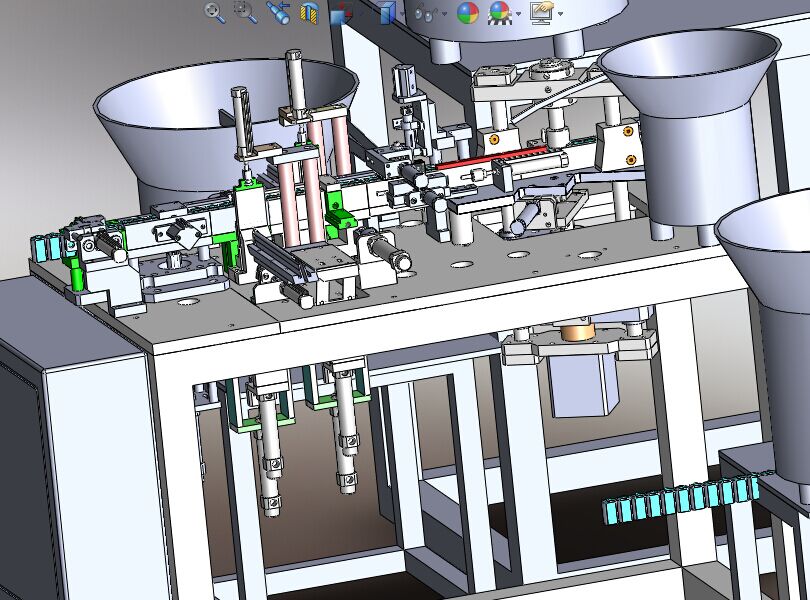Viewport: 810px width, 600px height.
Task: Click the Edit Appearance color ball
Action: tap(468, 12)
